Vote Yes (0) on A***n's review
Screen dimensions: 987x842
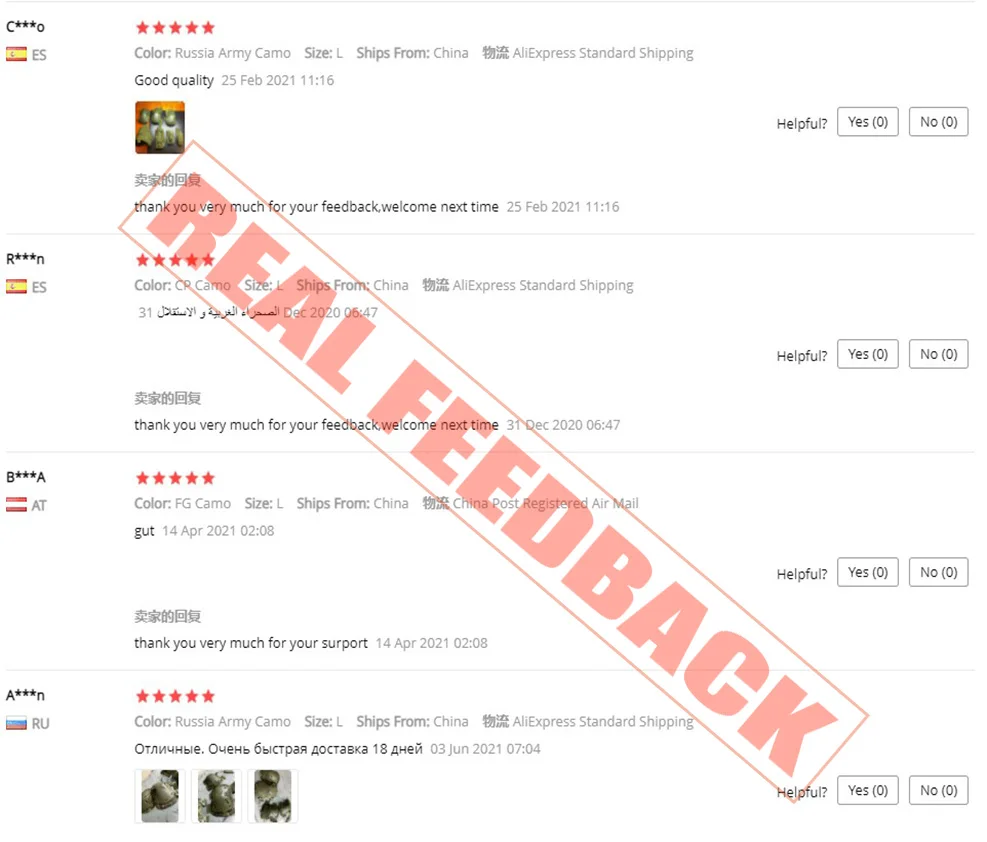(867, 790)
